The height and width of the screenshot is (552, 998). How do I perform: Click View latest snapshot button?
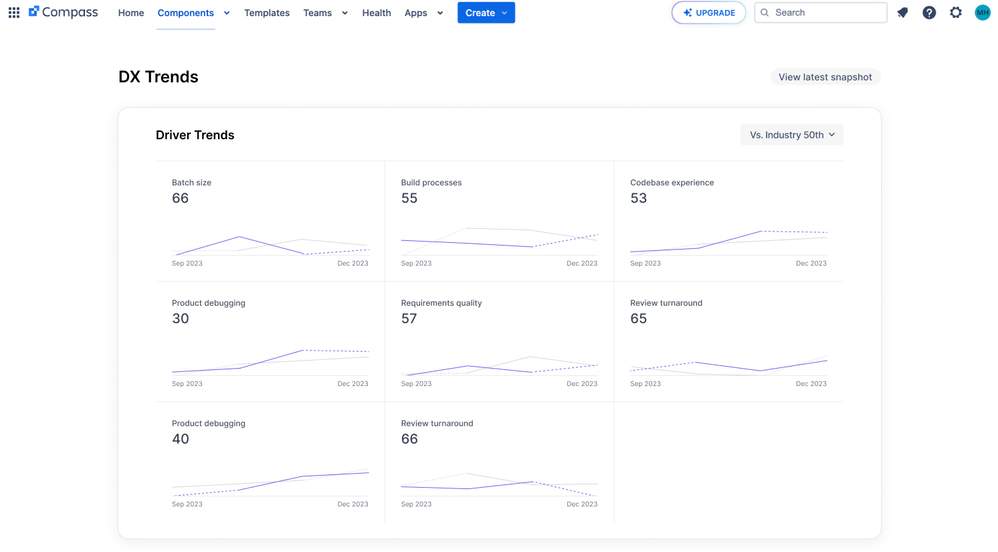point(824,77)
